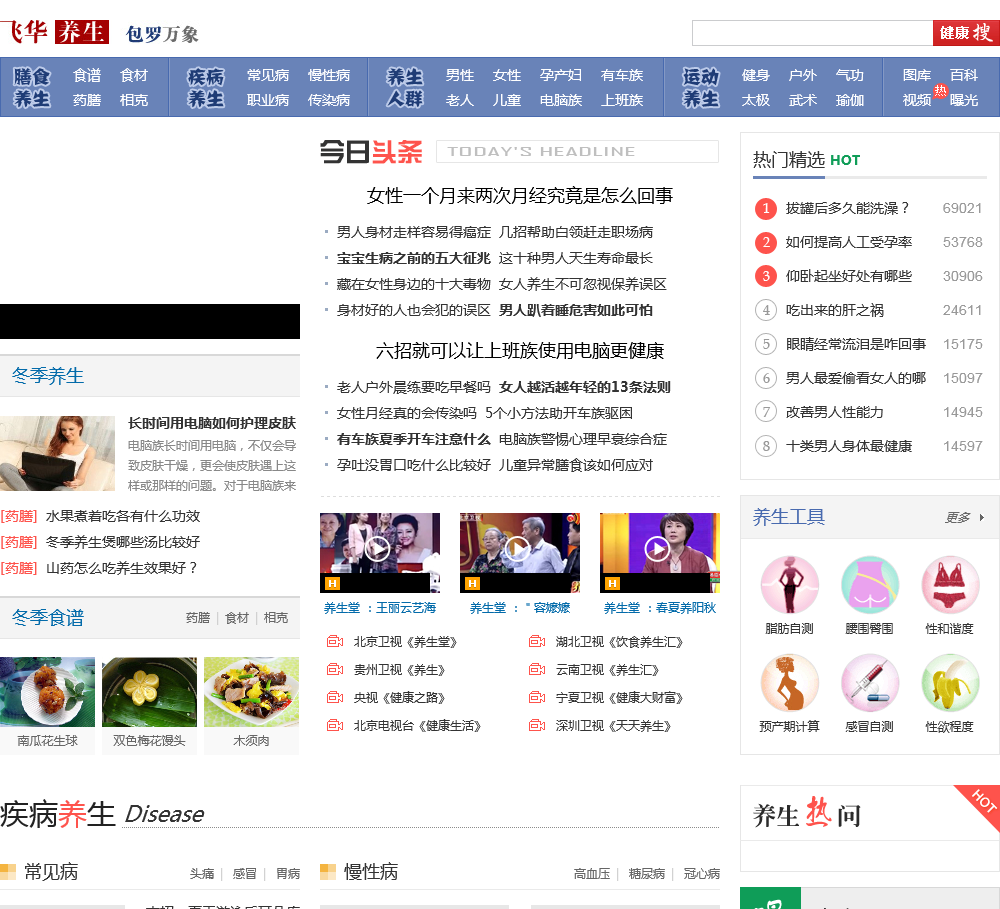Click camera icon beside 央视《健康之路》

pyautogui.click(x=335, y=697)
